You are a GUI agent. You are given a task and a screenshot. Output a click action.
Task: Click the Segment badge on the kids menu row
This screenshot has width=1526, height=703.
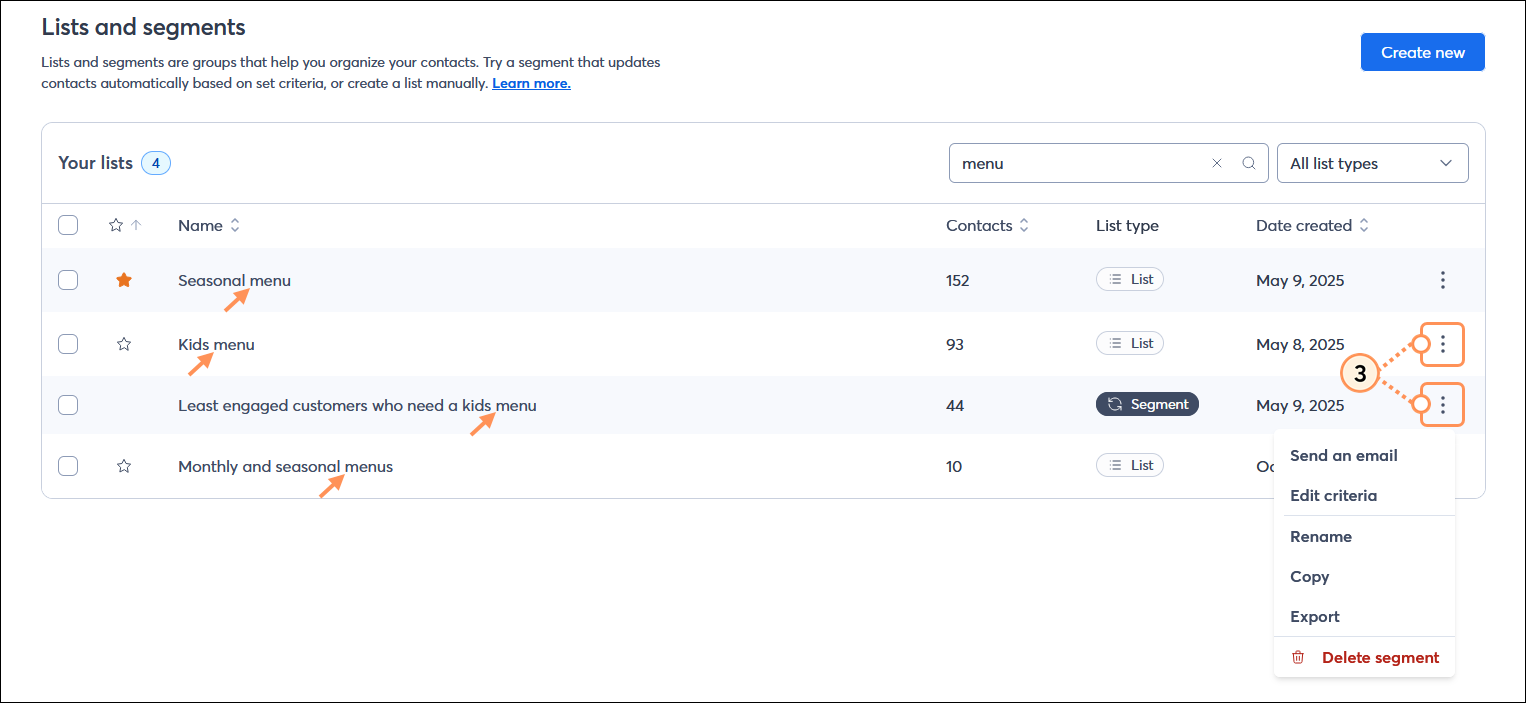point(1147,404)
